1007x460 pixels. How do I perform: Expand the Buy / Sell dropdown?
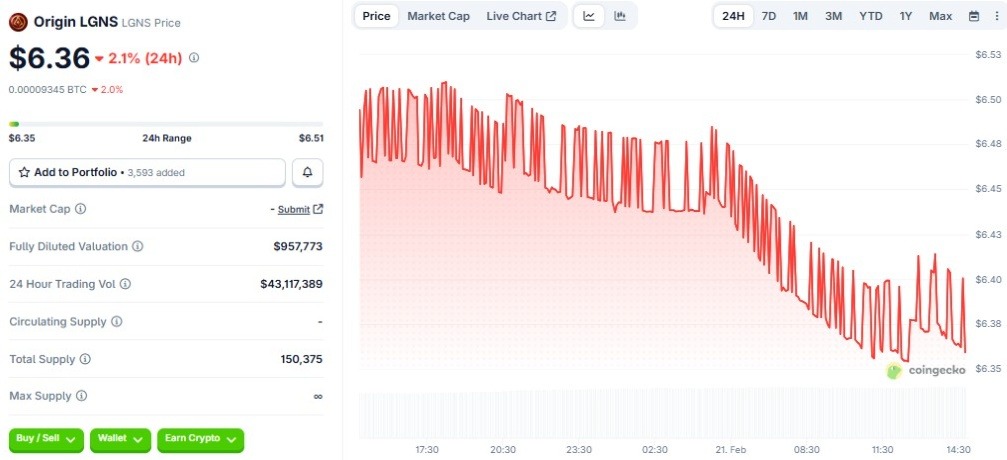[46, 439]
